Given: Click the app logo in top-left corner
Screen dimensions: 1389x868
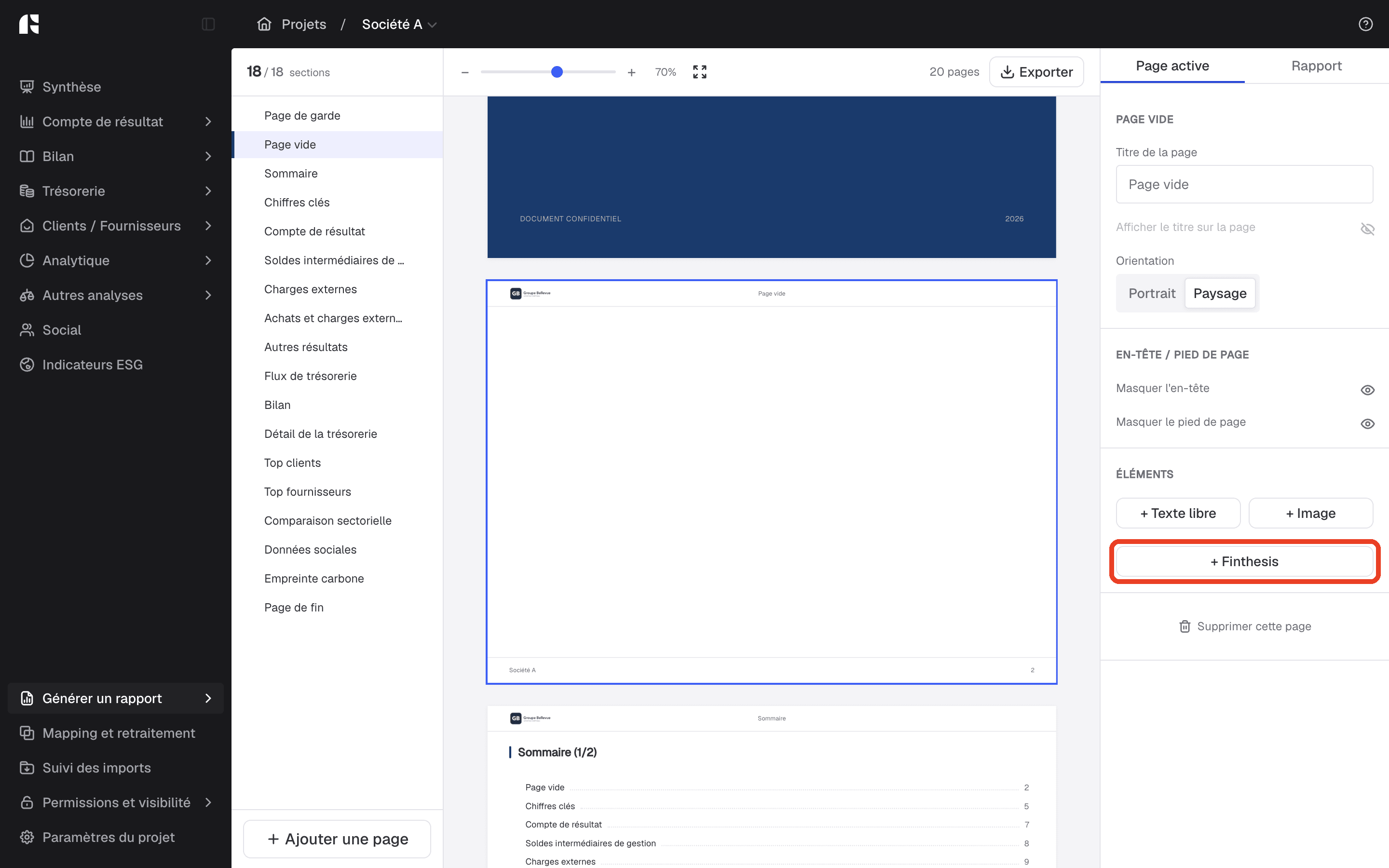Looking at the screenshot, I should tap(29, 24).
